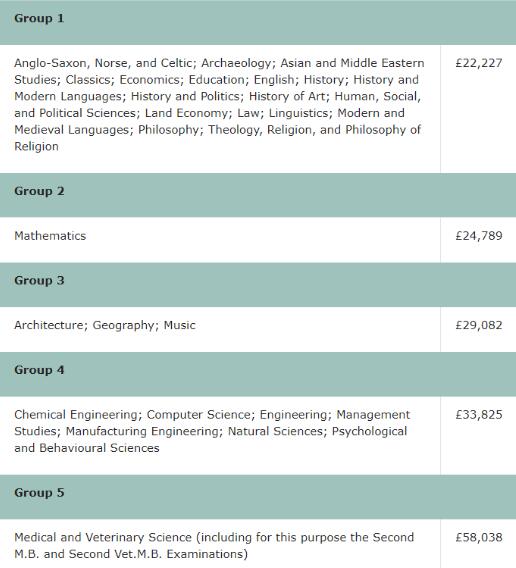Click 'Anglo-Saxon, Norse, and Celtic' text
Viewport: 516px width, 568px height.
coord(103,63)
